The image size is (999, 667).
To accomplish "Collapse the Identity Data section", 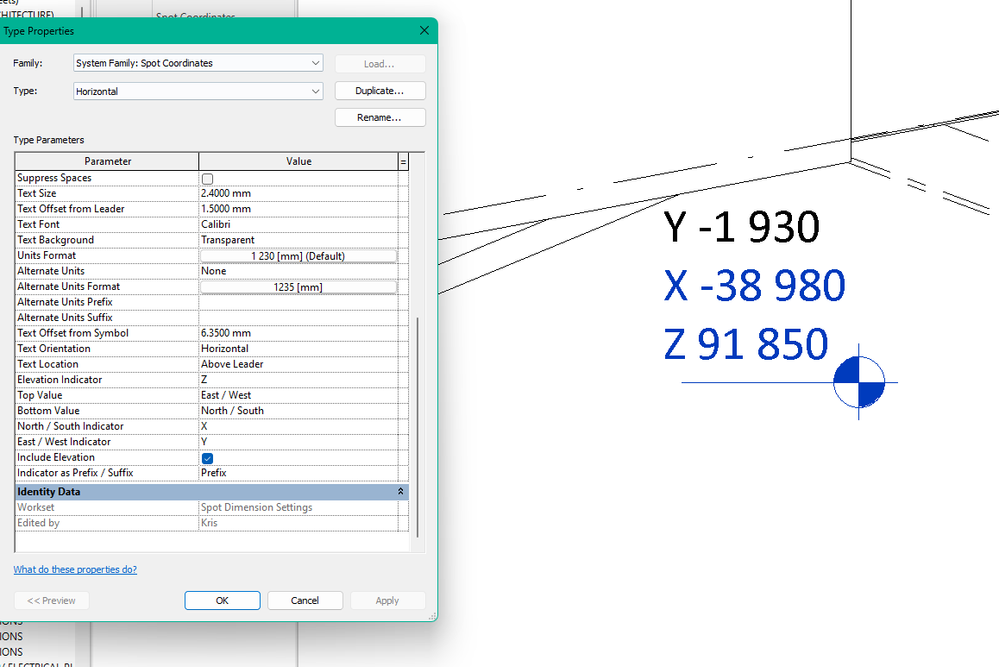I will (401, 491).
